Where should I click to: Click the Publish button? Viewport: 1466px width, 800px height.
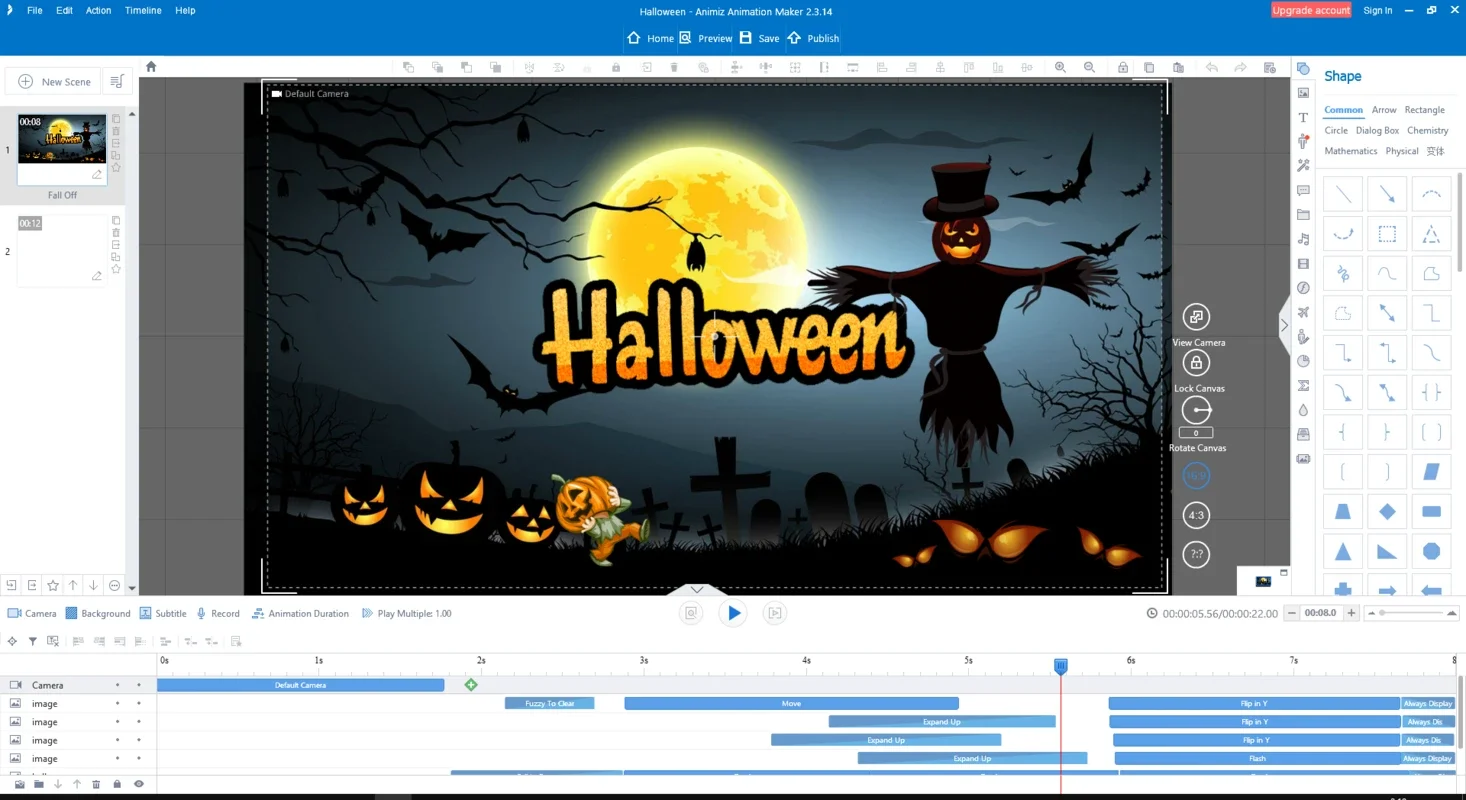813,38
